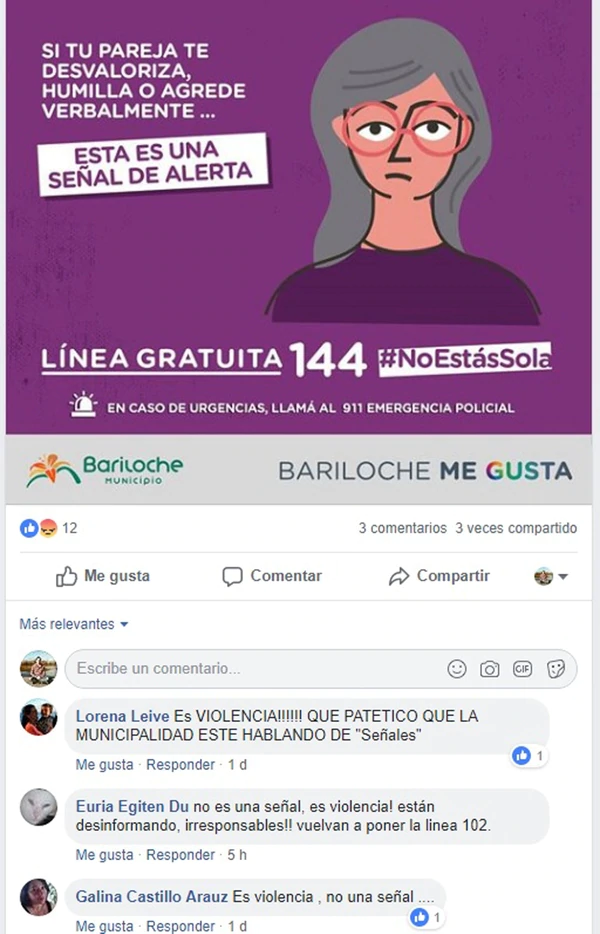Open the 3 veces compartido link
Screen dimensions: 600x934
click(x=516, y=528)
